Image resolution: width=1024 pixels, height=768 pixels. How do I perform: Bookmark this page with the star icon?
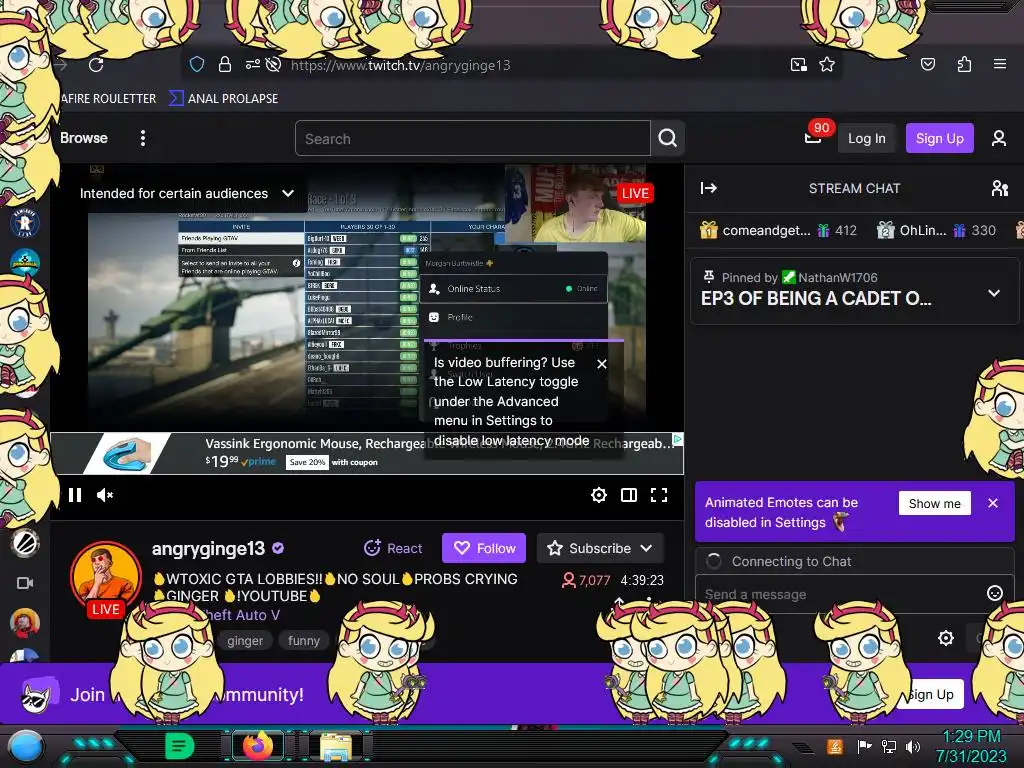(x=827, y=64)
